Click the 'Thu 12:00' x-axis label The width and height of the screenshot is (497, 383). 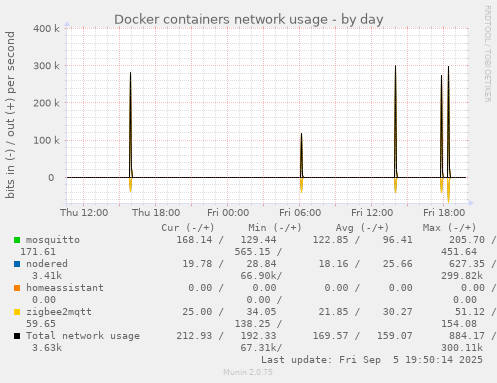[x=84, y=213]
